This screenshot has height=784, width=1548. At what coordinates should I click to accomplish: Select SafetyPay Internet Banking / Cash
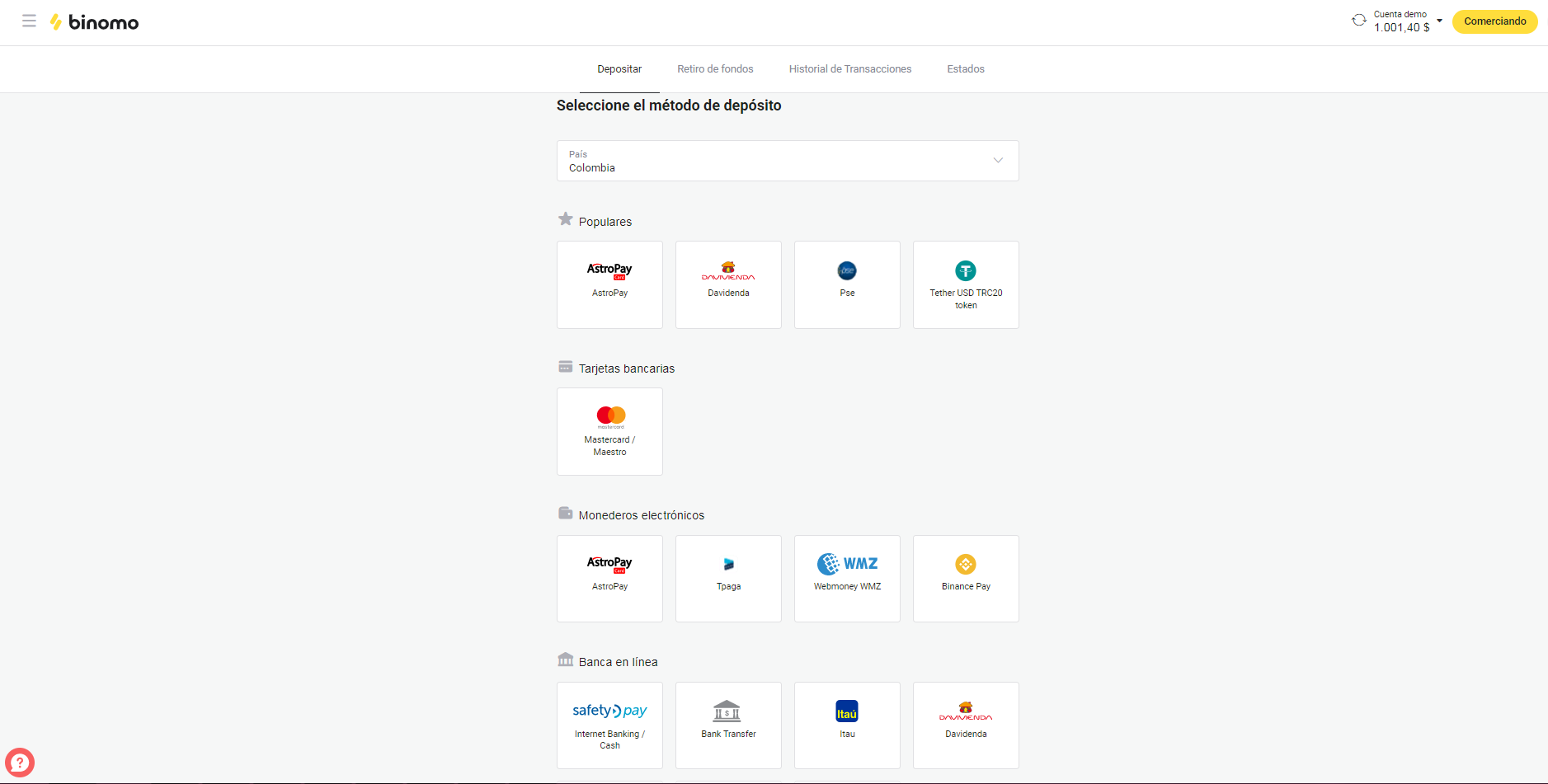pyautogui.click(x=609, y=725)
